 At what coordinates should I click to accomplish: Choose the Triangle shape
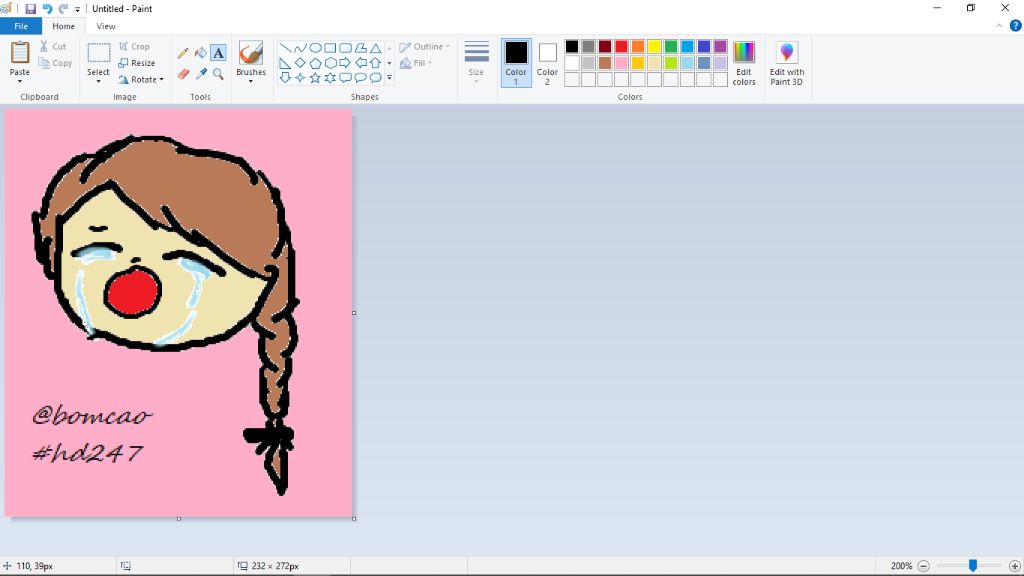[x=376, y=48]
